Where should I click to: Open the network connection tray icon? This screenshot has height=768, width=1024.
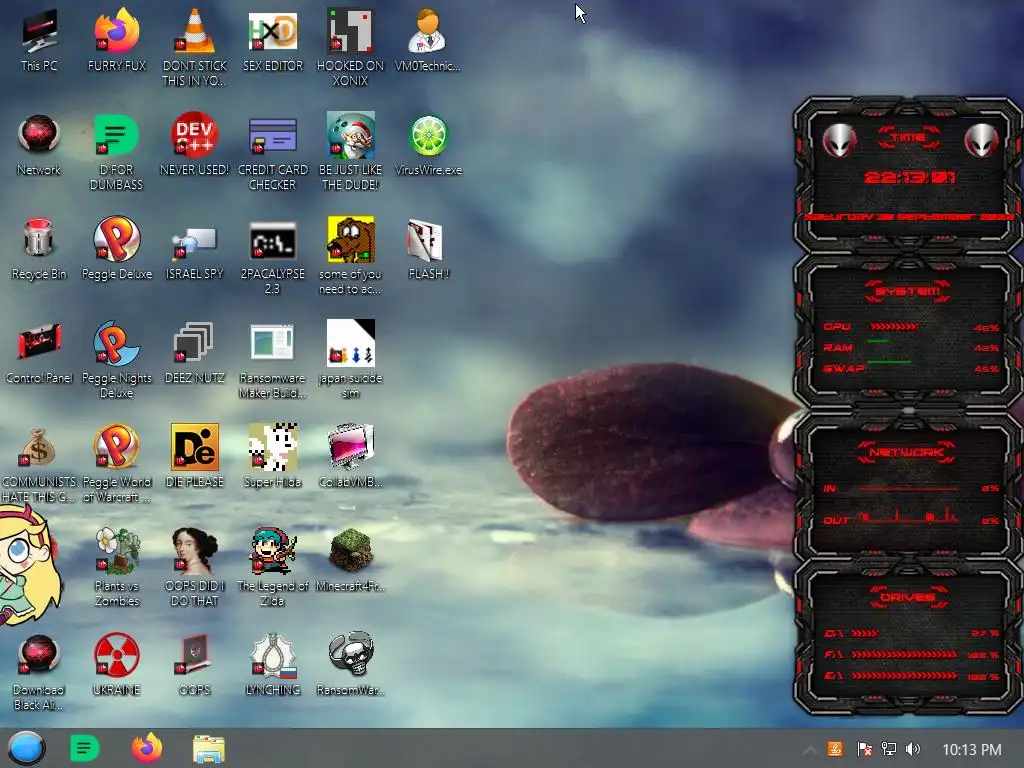[888, 749]
